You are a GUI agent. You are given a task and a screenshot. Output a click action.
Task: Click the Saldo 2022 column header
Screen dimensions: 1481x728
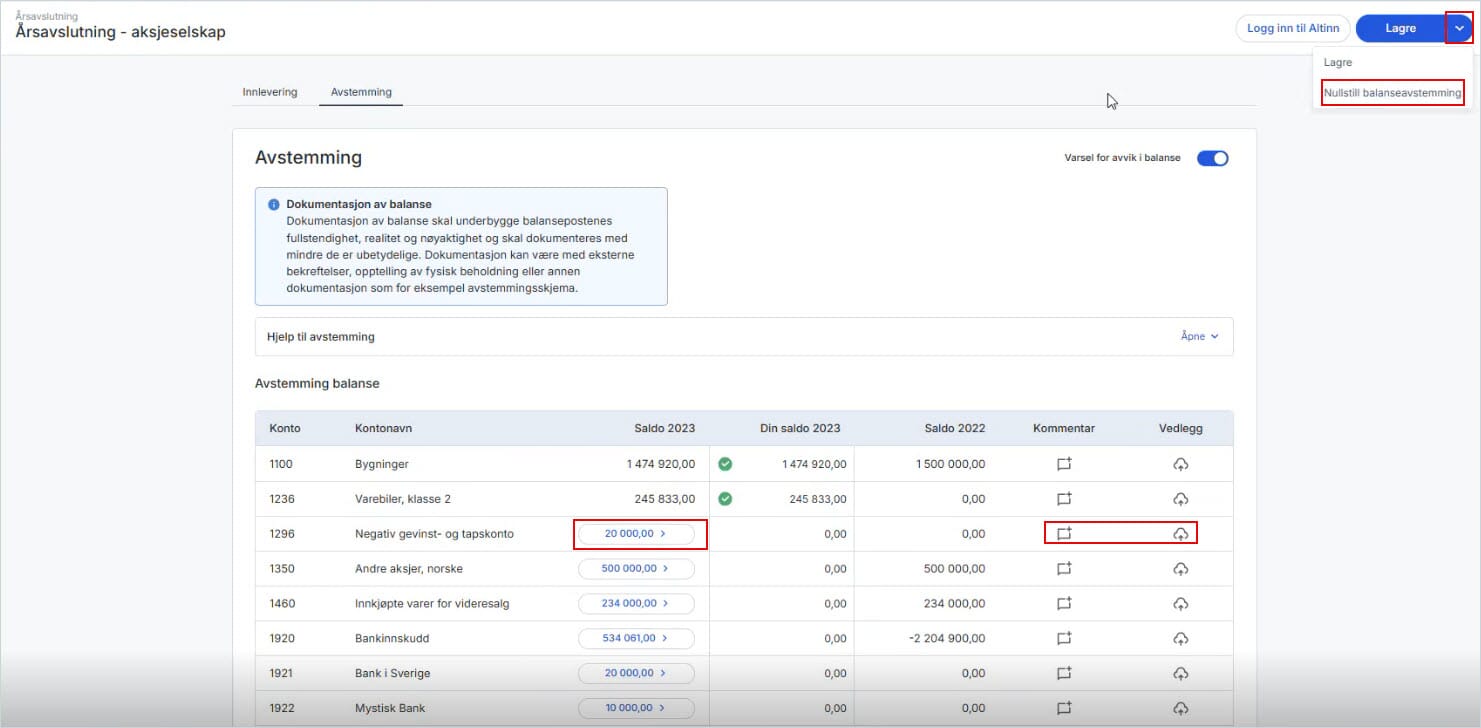tap(954, 428)
